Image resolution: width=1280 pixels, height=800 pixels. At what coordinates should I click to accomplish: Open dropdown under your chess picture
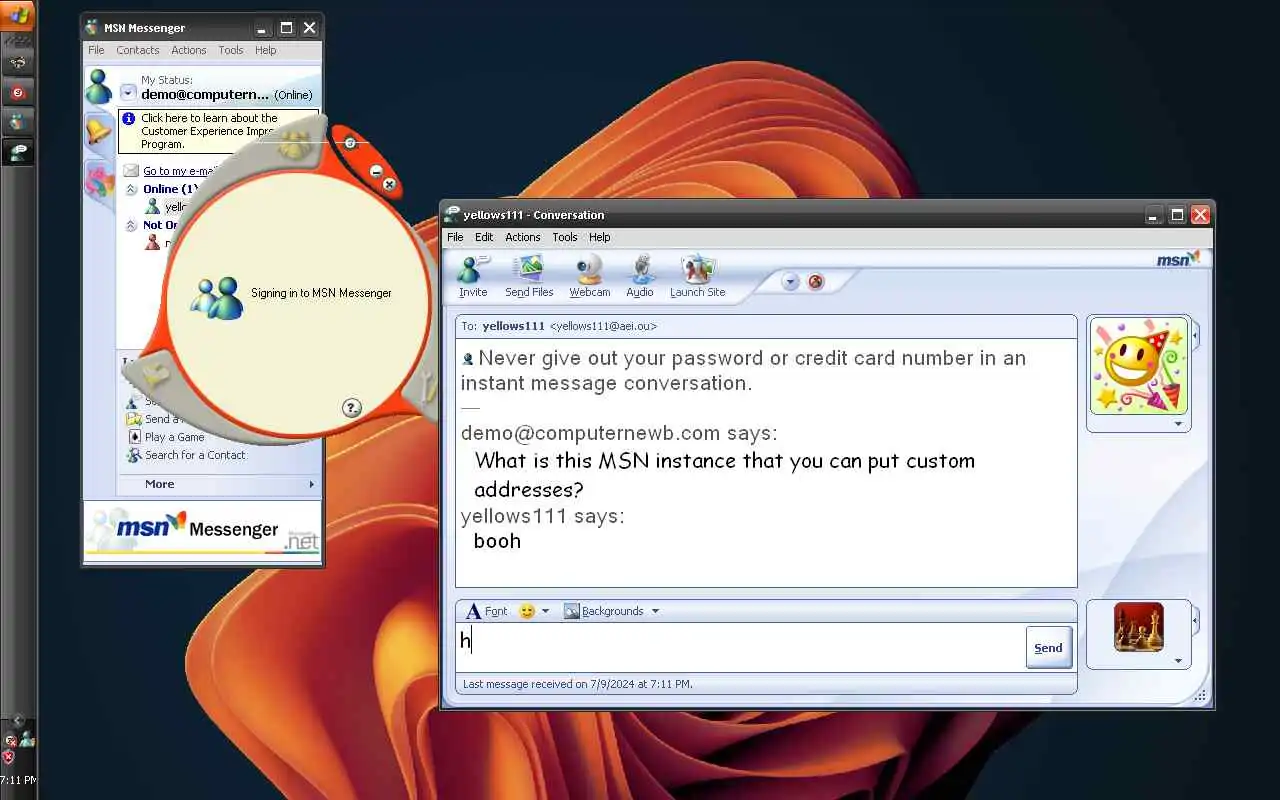(1178, 661)
